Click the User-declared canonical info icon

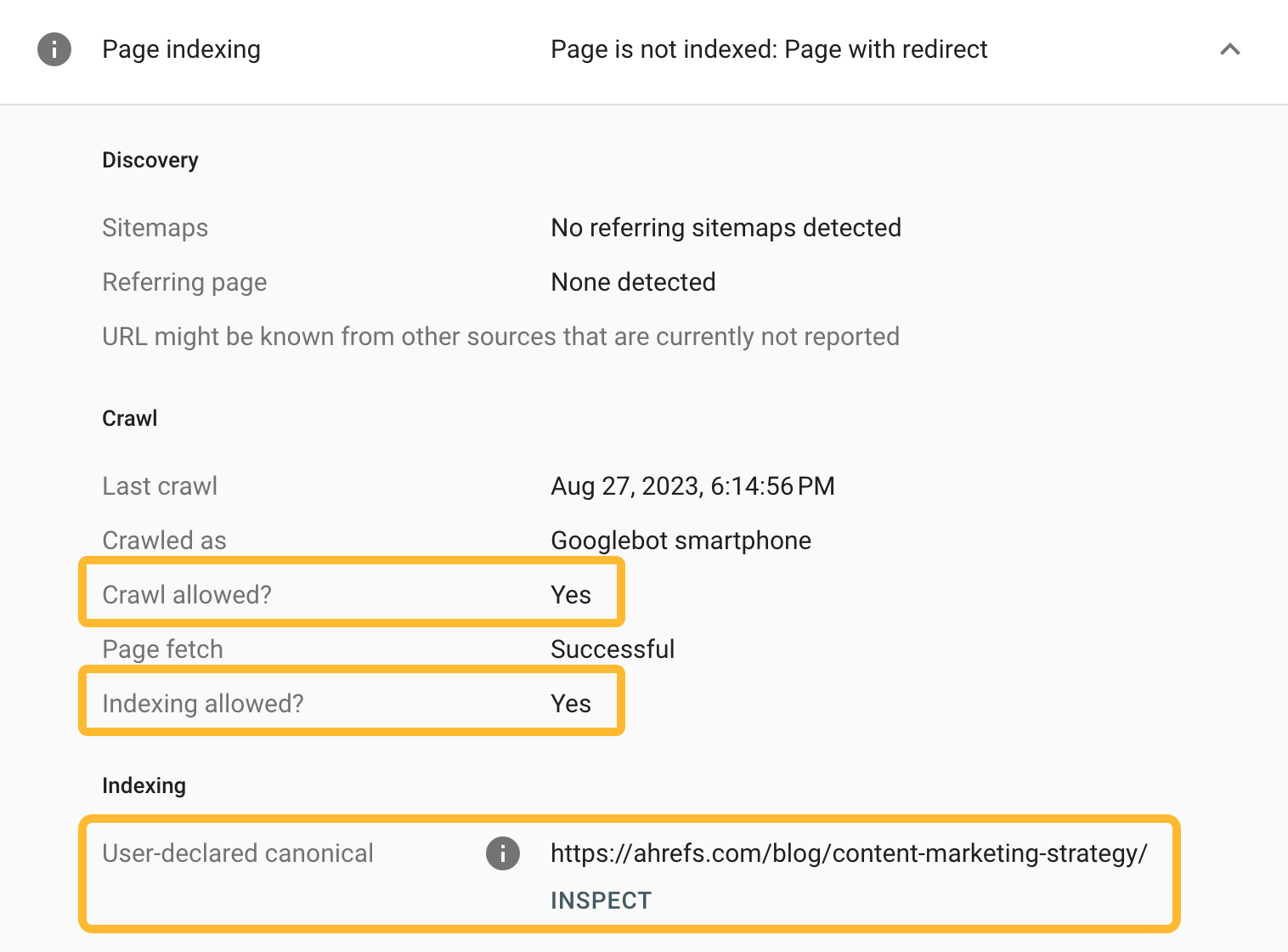(x=502, y=853)
